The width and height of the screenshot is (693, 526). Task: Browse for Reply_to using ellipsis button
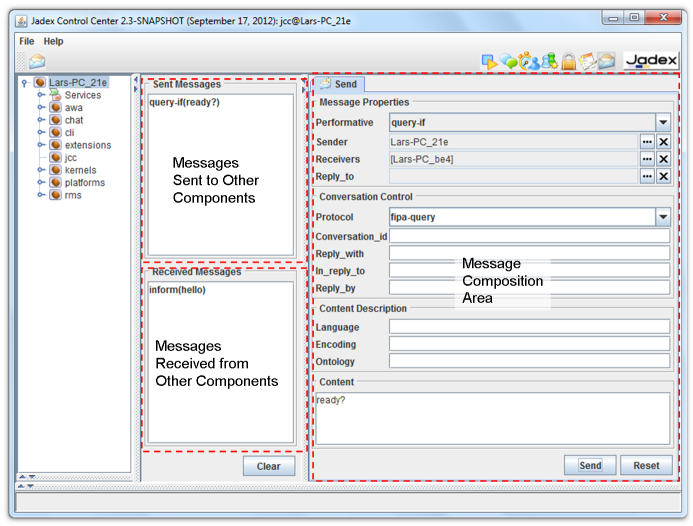[x=646, y=176]
